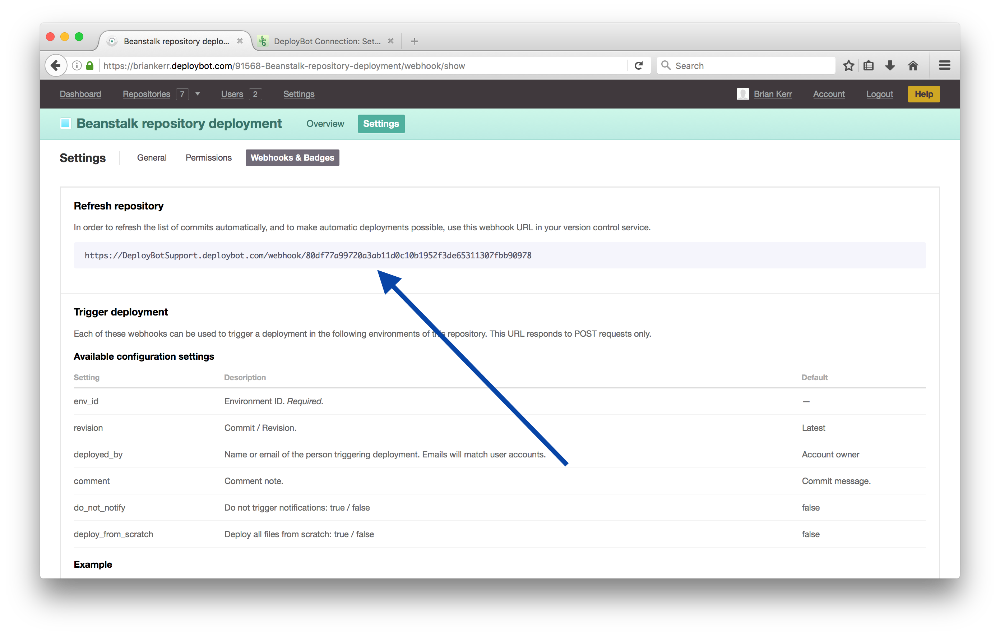Click the green padlock security icon
Image resolution: width=1000 pixels, height=636 pixels.
pyautogui.click(x=89, y=66)
